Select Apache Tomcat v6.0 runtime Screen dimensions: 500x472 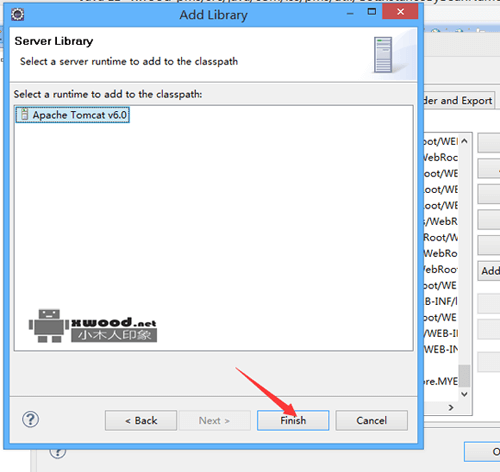(x=72, y=115)
